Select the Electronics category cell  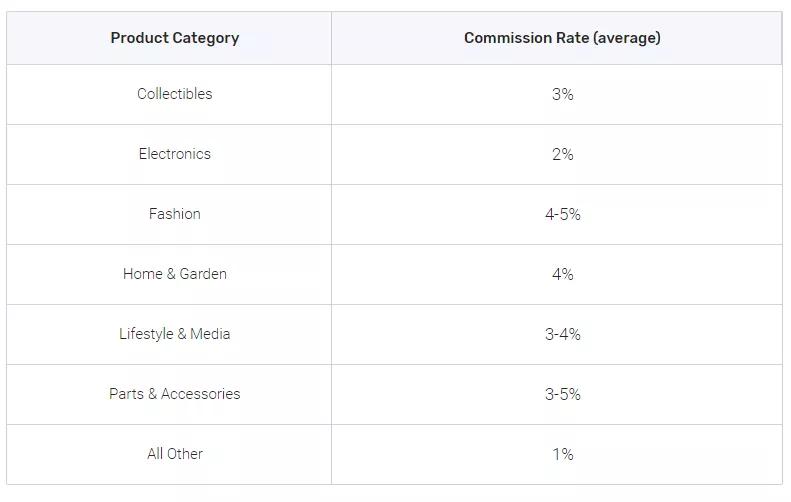click(x=175, y=154)
